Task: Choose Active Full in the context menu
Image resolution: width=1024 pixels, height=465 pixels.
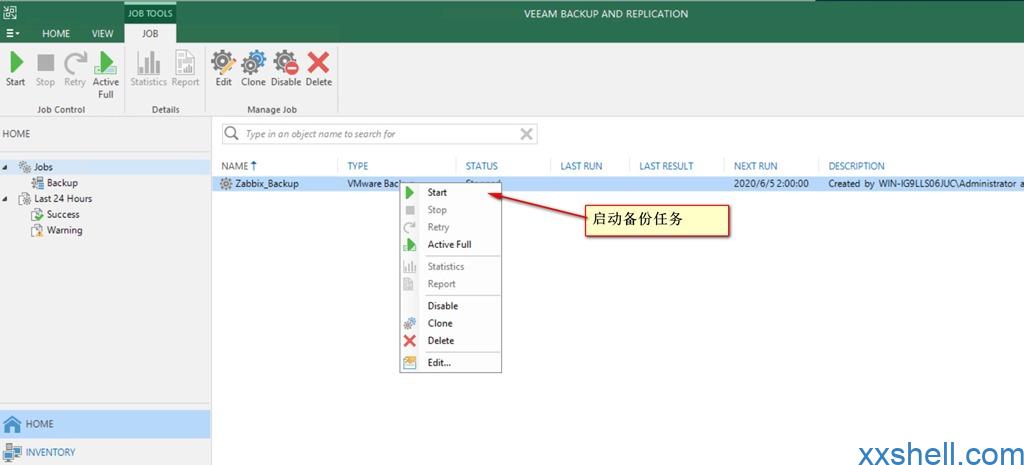Action: (451, 245)
